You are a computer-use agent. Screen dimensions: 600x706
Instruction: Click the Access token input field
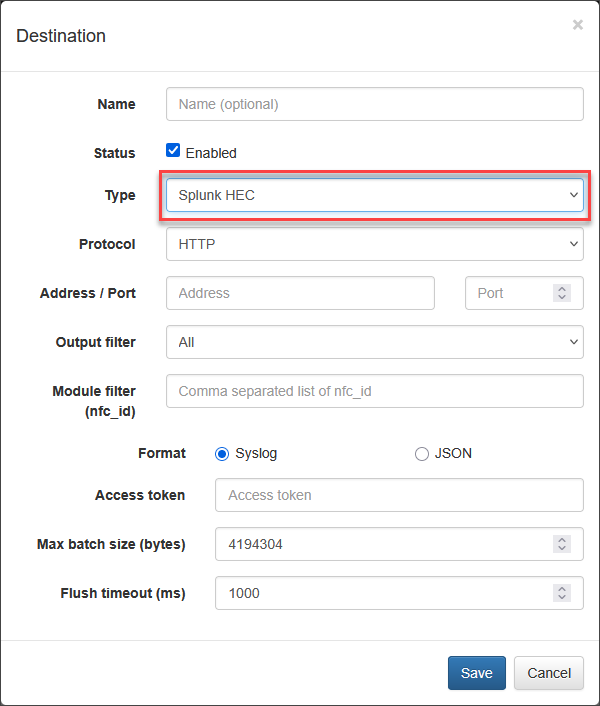[399, 495]
